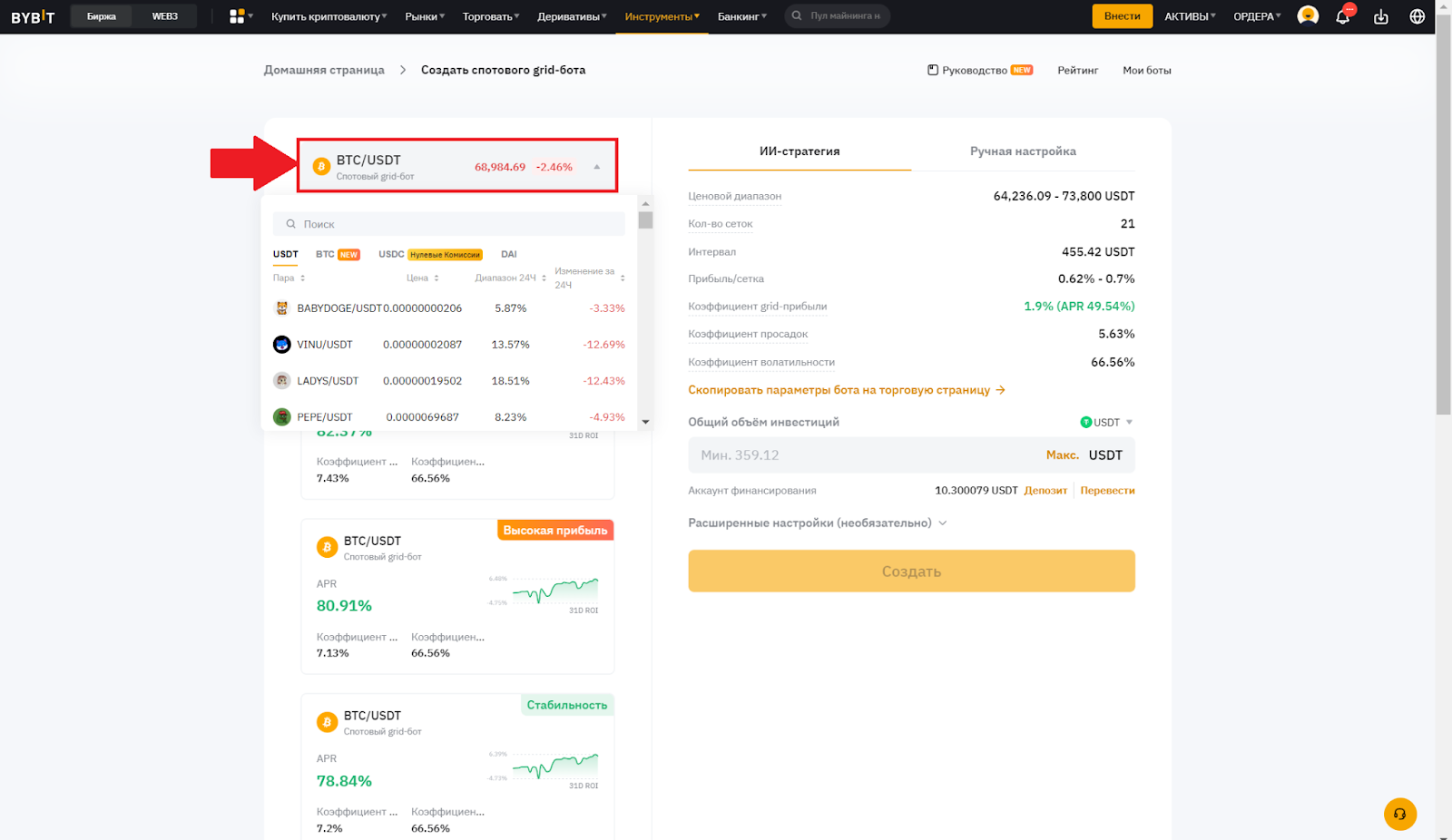Click the Bitcoin icon in High Profit card

[x=327, y=547]
